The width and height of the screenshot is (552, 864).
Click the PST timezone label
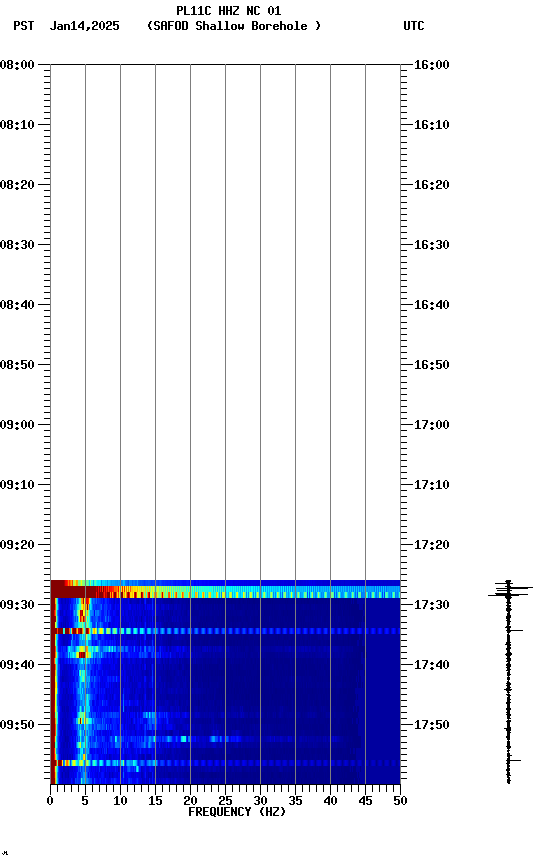24,26
